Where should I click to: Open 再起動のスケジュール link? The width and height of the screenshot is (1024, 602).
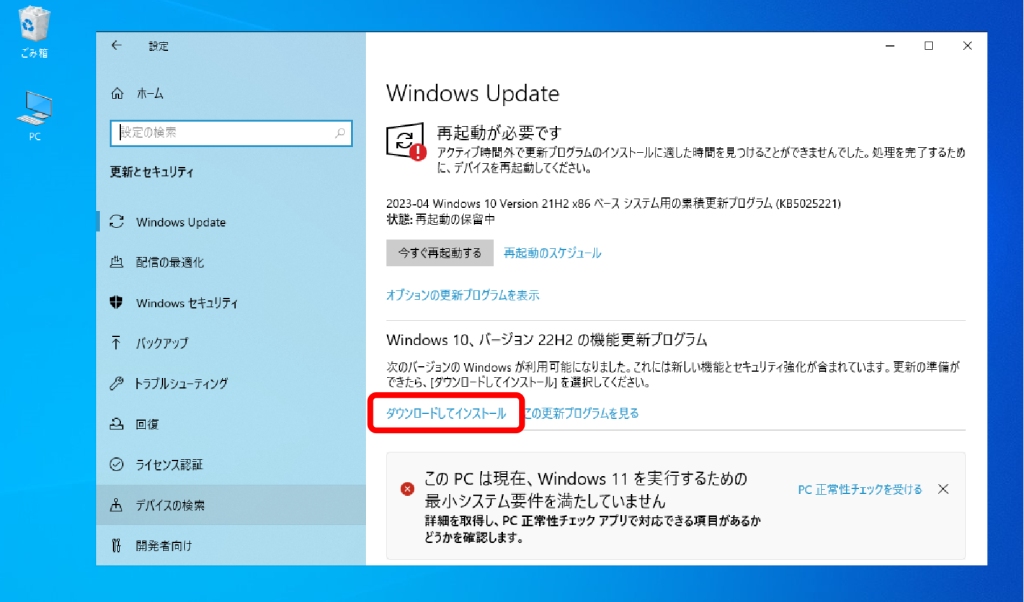click(552, 253)
